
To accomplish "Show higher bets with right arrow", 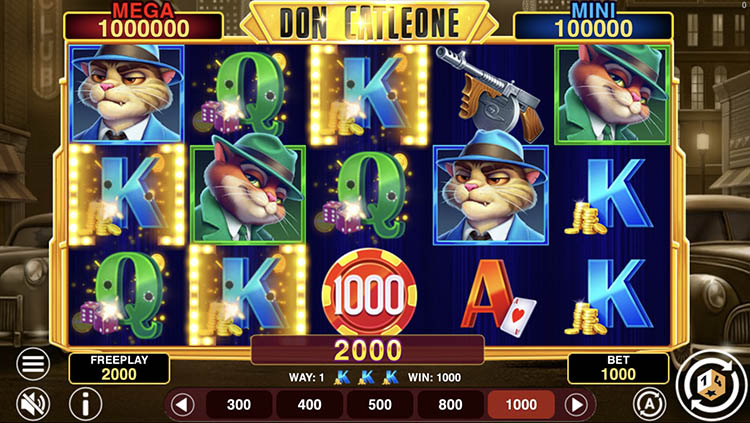I will tap(576, 405).
